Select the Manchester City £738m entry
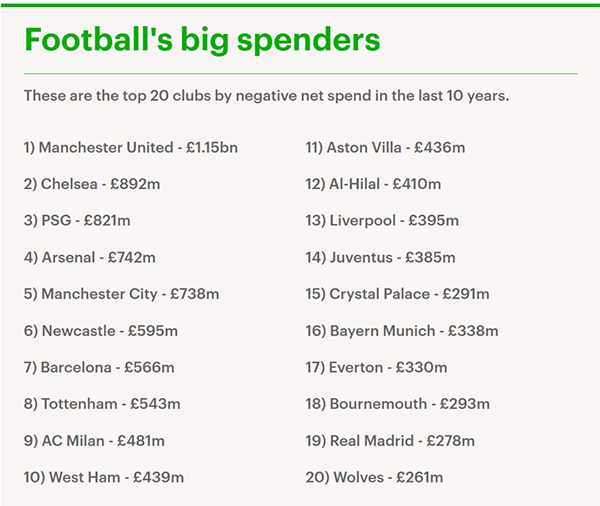The image size is (600, 506). pos(121,294)
